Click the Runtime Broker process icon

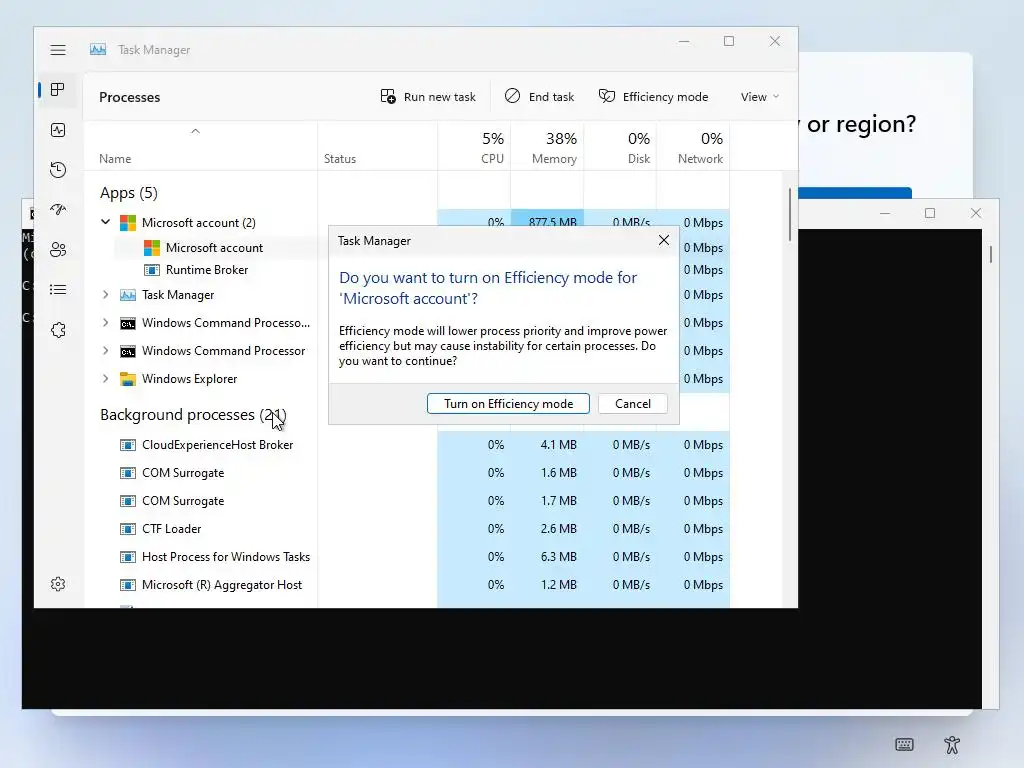pyautogui.click(x=152, y=270)
